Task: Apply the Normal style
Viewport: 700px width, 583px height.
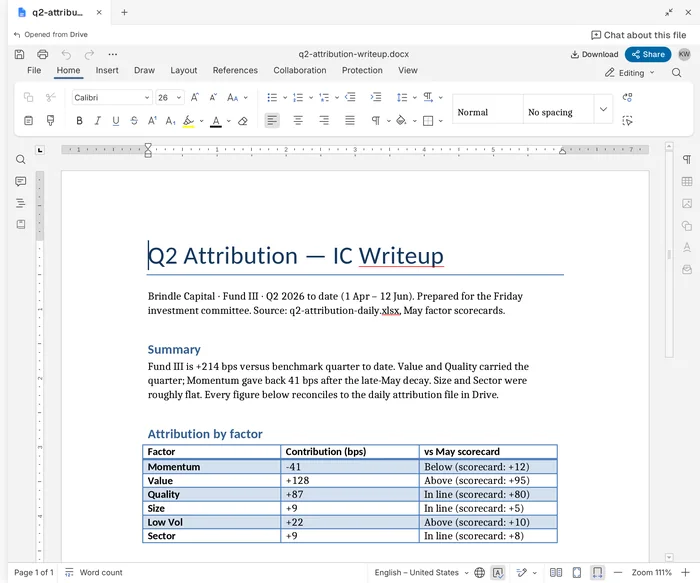Action: coord(488,109)
